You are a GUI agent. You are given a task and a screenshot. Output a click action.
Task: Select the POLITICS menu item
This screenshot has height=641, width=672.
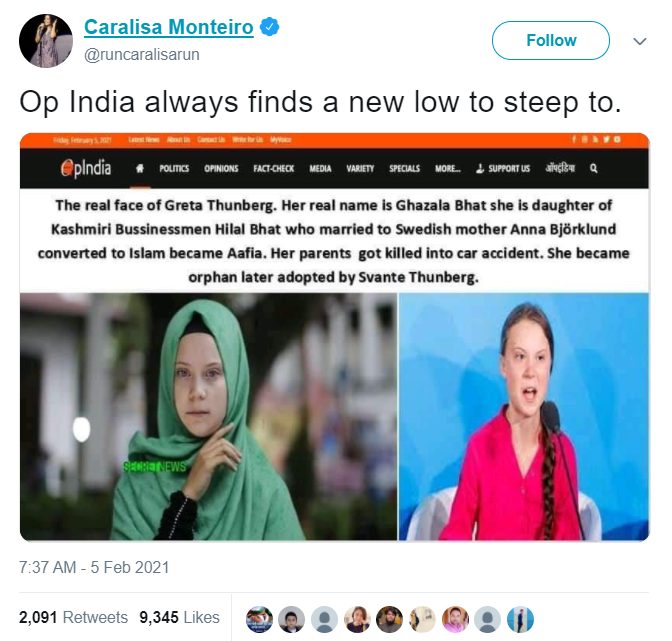[x=174, y=168]
